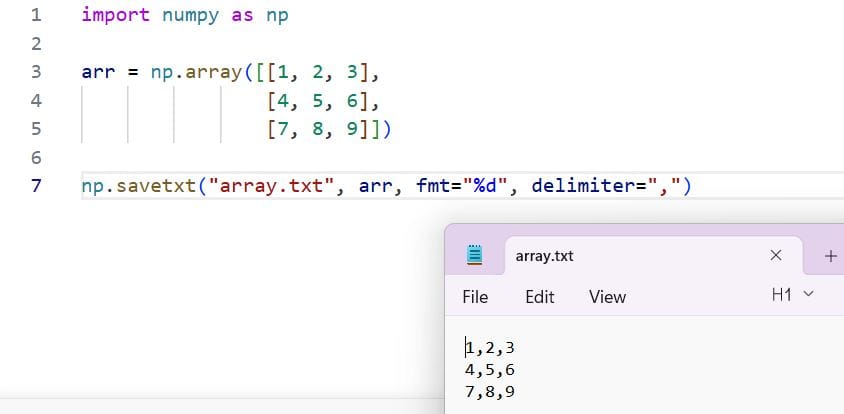Click the Notepad app icon

474,255
